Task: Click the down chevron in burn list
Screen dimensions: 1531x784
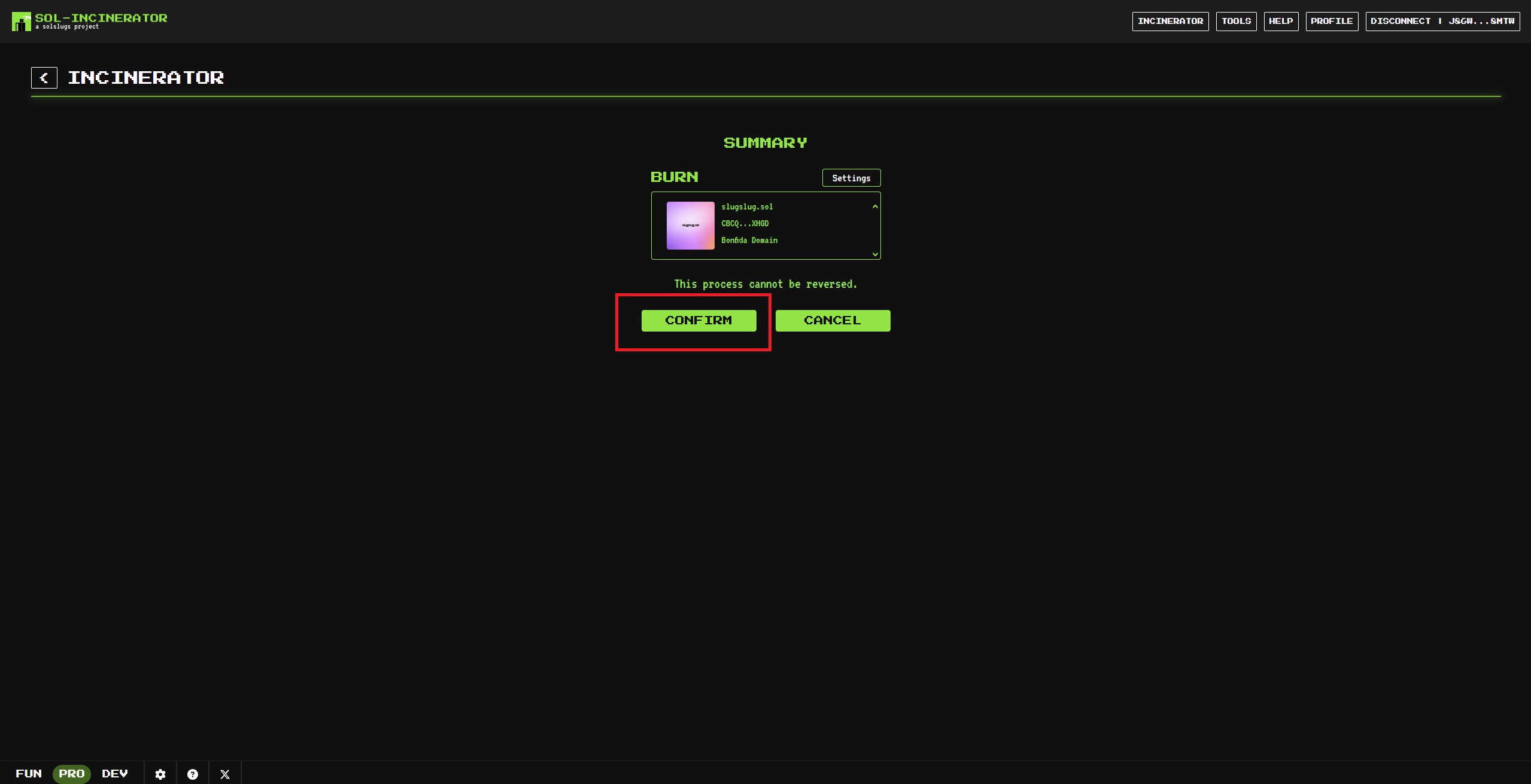Action: pyautogui.click(x=875, y=254)
